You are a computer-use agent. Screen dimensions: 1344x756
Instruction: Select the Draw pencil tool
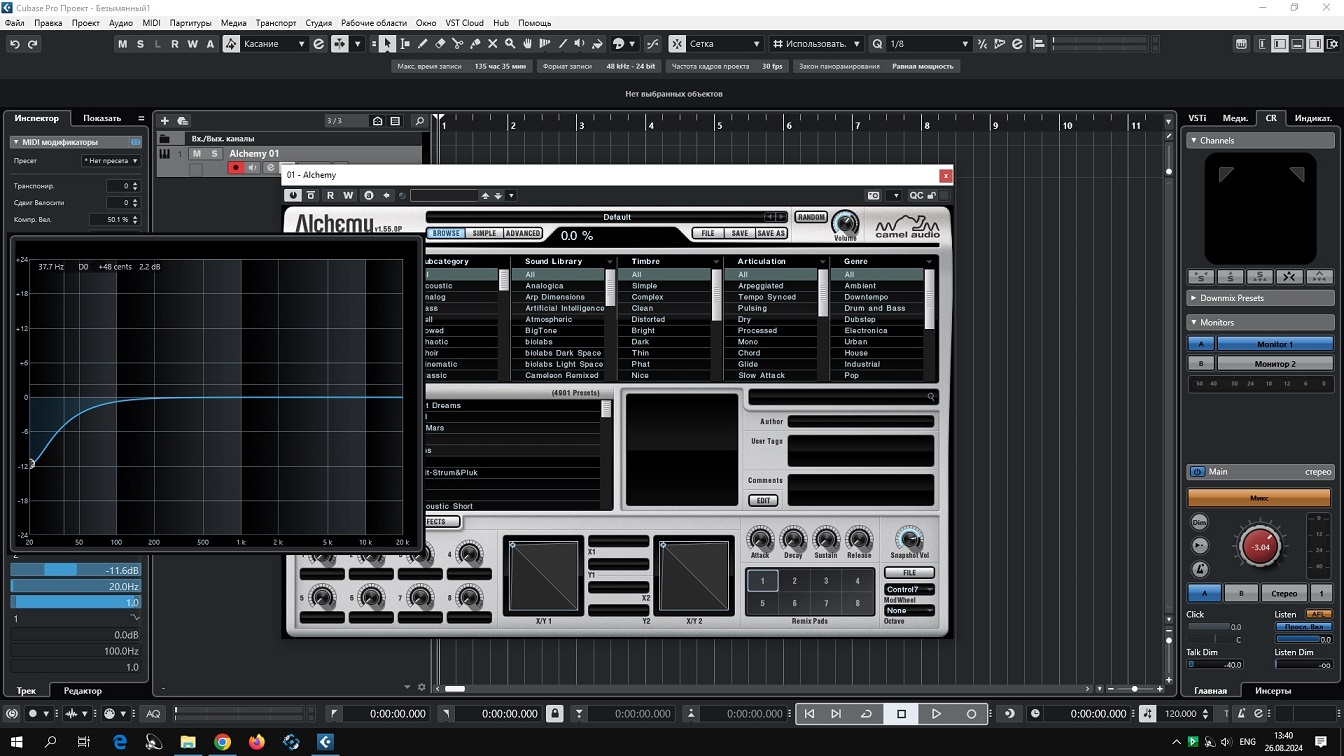tap(423, 44)
